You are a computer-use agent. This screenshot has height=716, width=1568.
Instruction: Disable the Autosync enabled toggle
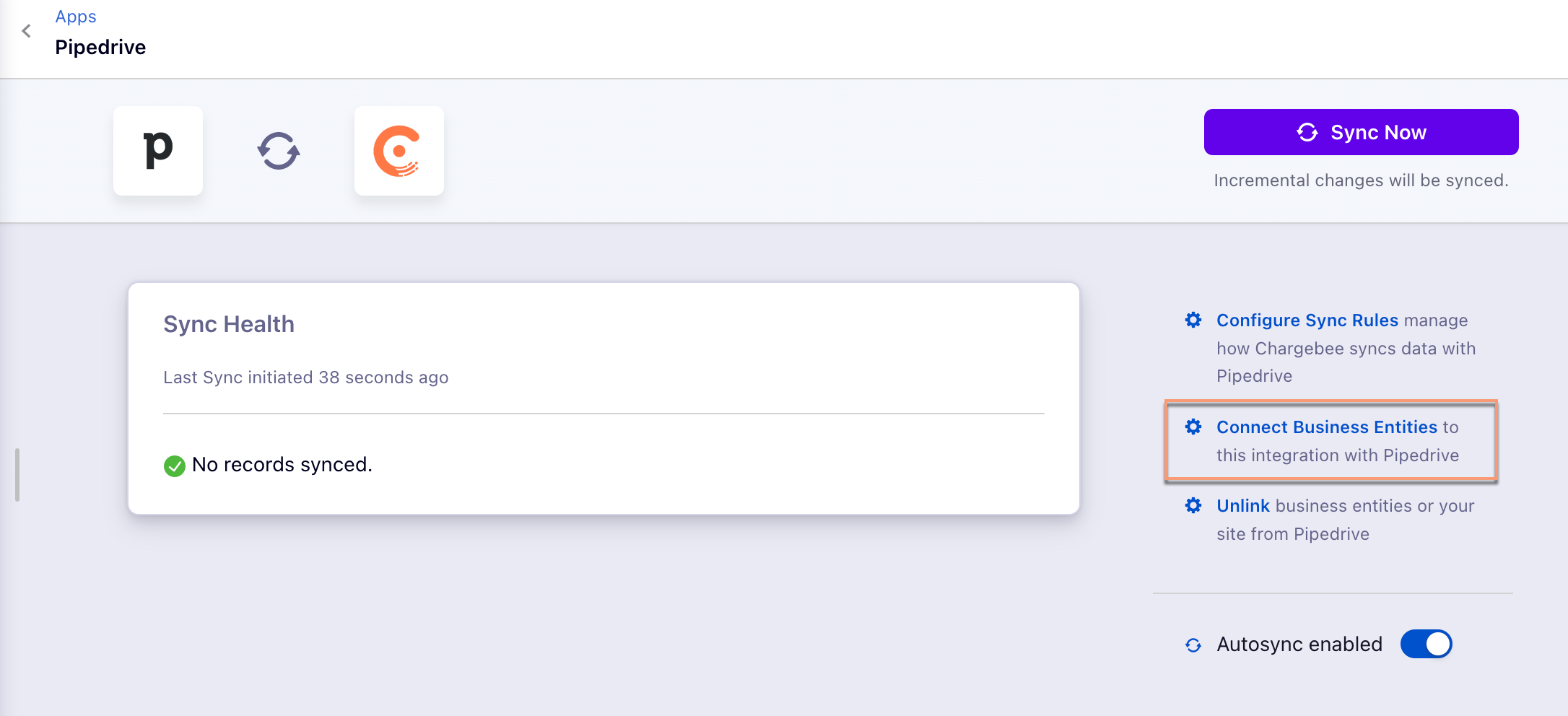point(1426,644)
